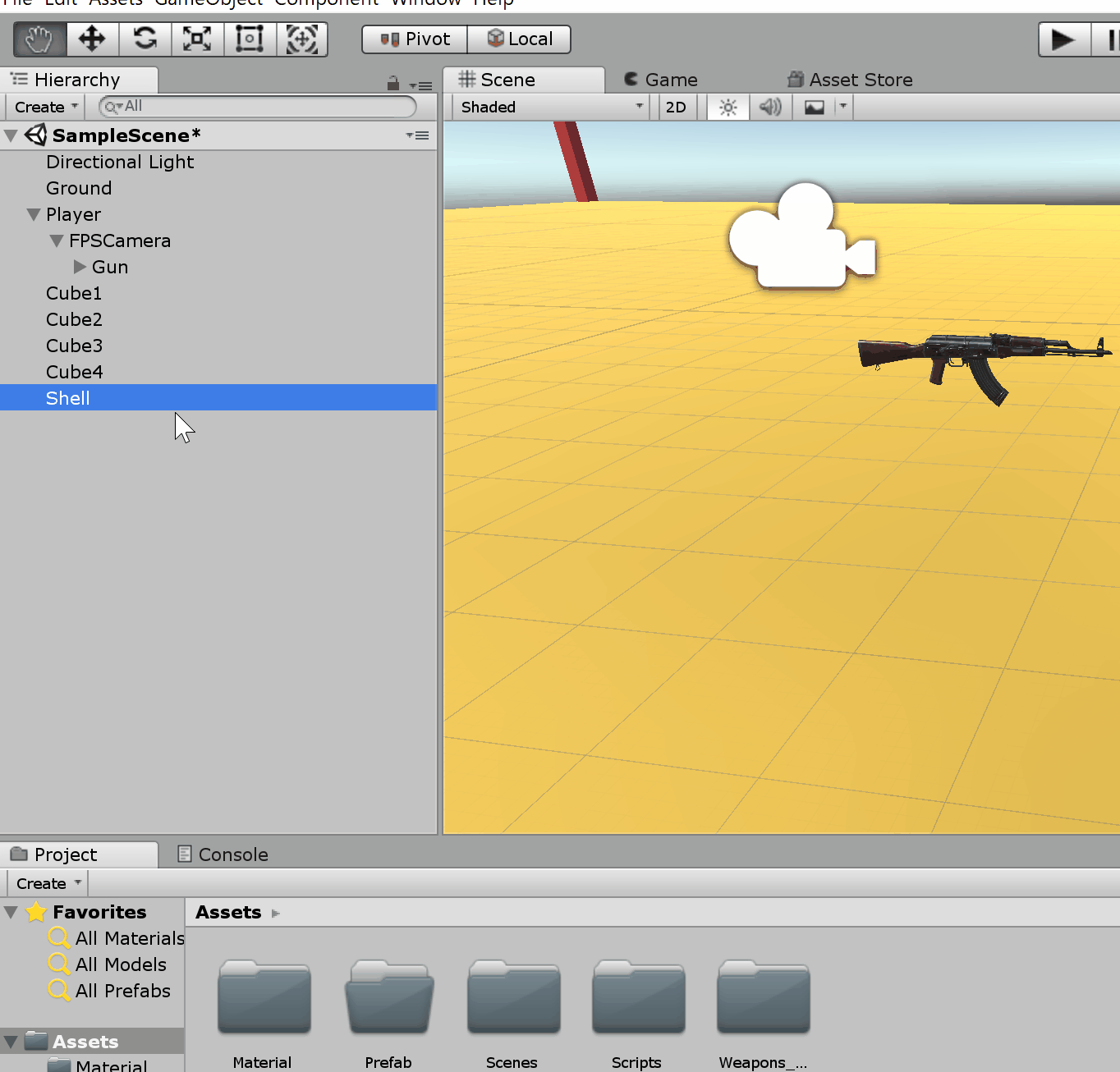Select the Hand tool
Screen dimensions: 1120x1072
click(x=38, y=39)
